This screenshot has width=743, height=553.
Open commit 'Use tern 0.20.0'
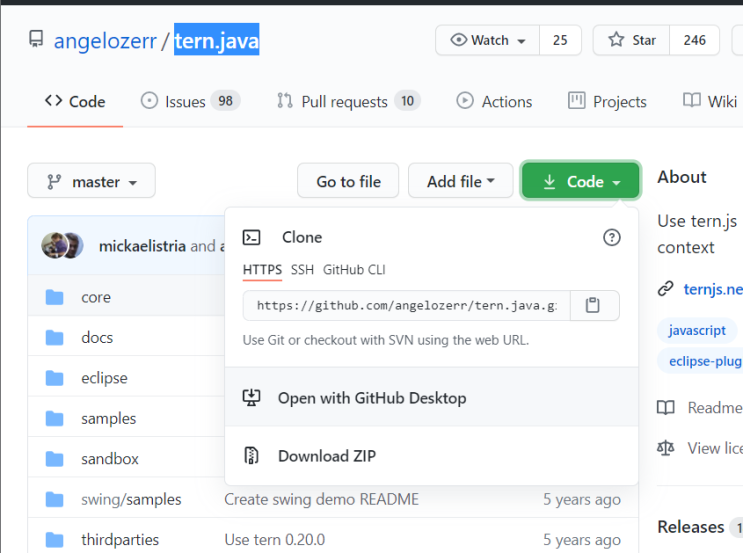[275, 540]
